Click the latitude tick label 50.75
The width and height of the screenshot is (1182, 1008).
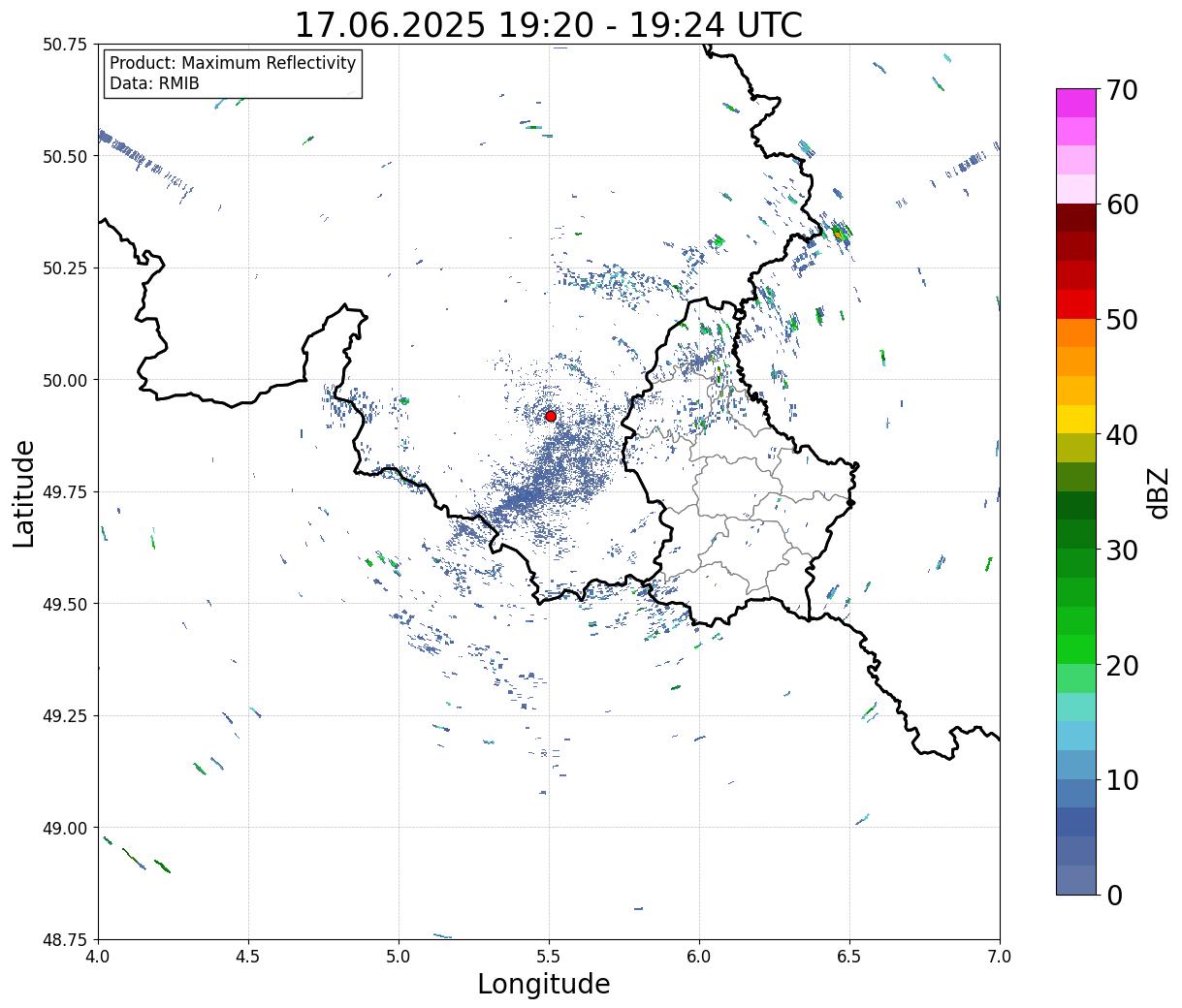pos(65,45)
